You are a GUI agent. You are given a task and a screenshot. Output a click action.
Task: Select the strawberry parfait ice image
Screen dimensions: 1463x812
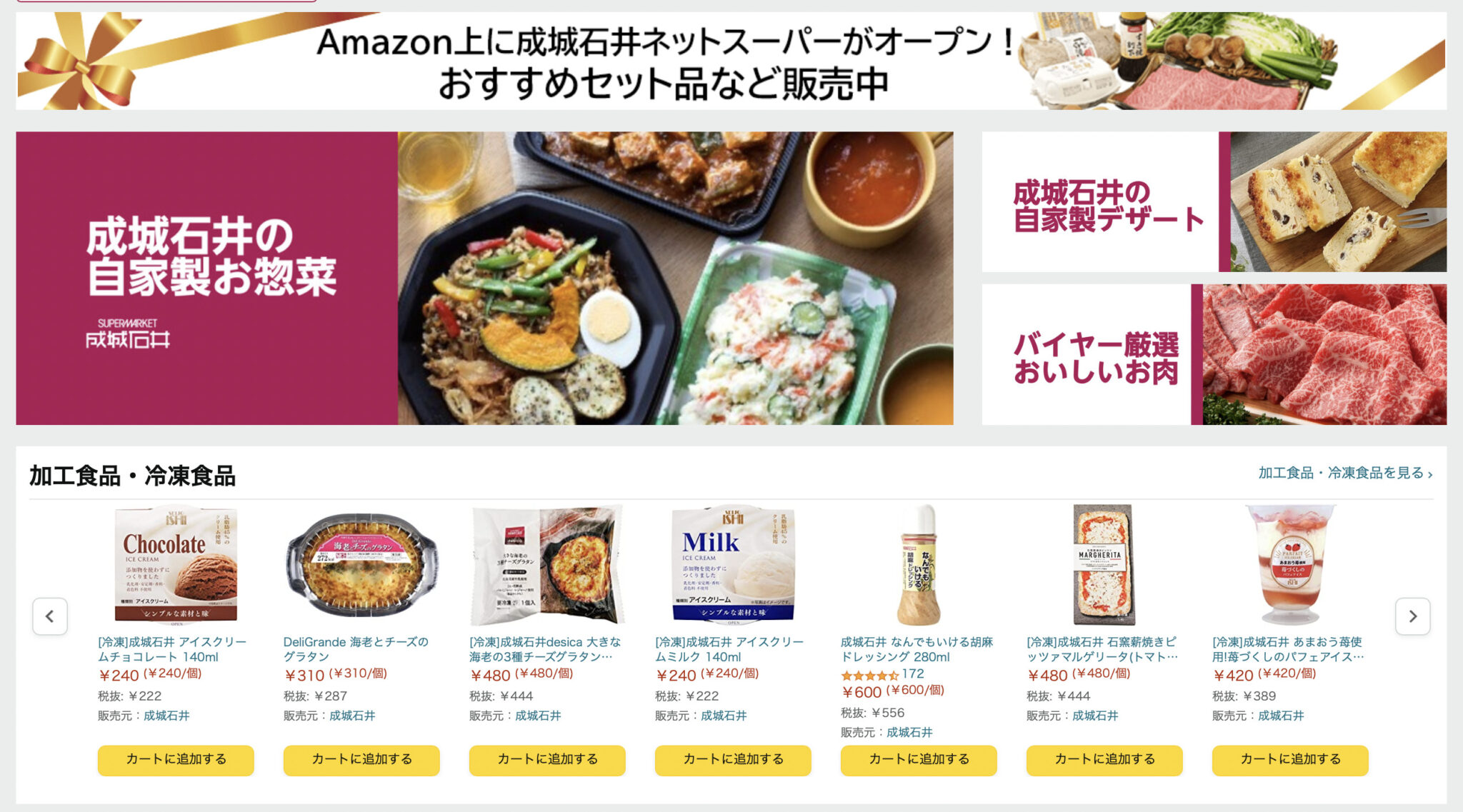click(1290, 565)
